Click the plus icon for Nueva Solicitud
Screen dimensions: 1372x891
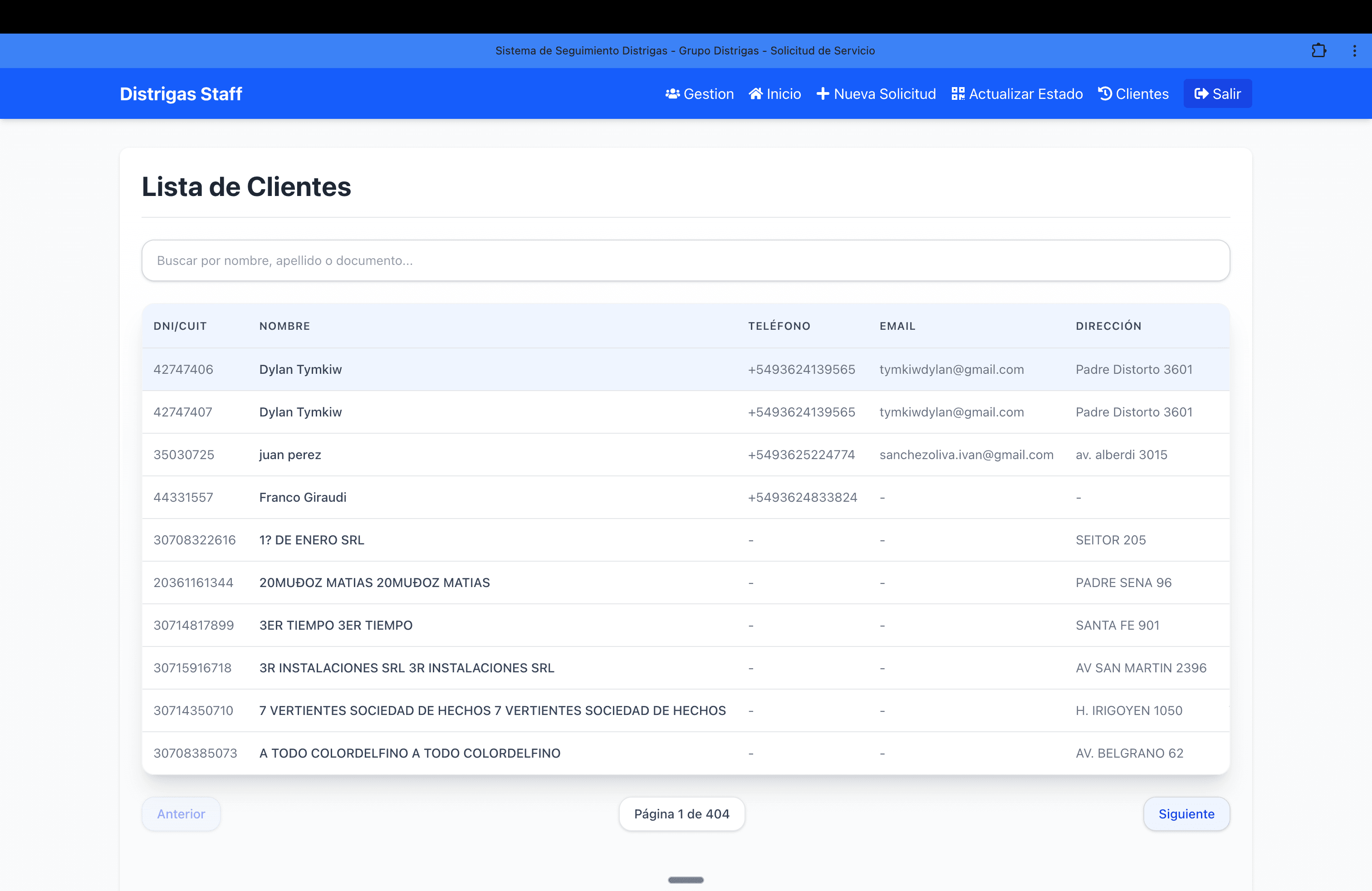[x=823, y=93]
